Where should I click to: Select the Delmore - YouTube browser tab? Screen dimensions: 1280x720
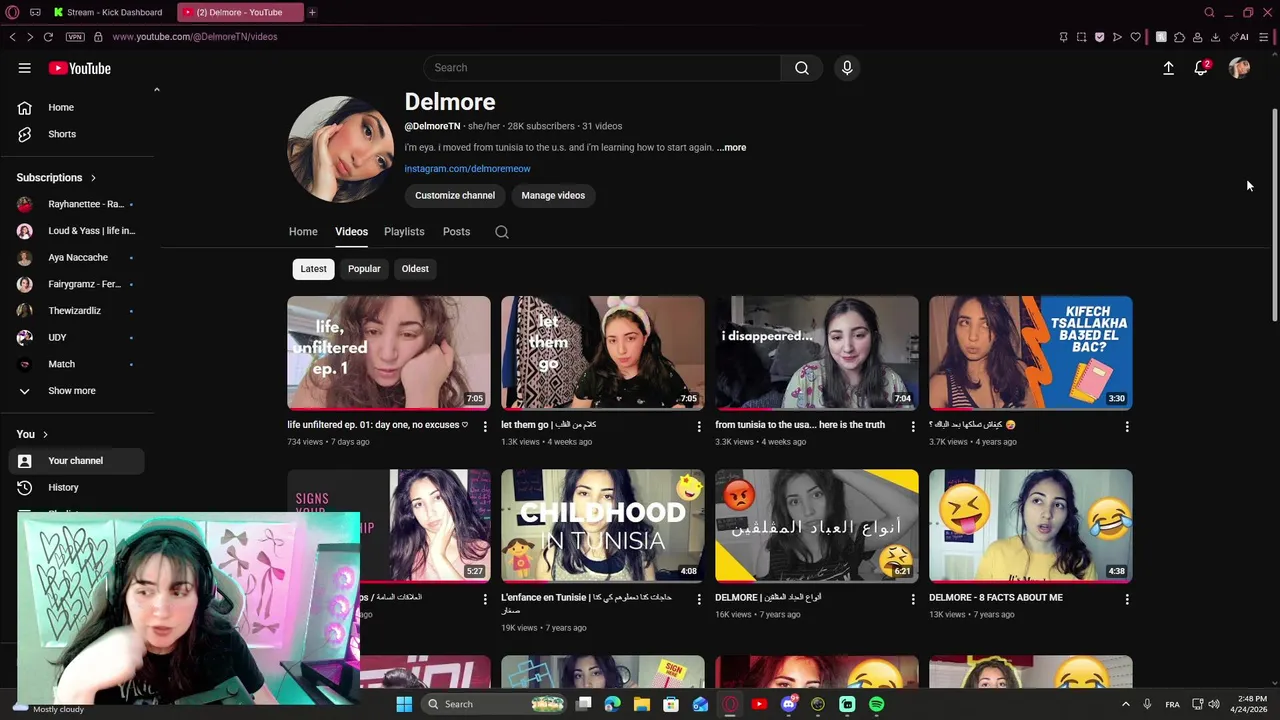coord(240,12)
